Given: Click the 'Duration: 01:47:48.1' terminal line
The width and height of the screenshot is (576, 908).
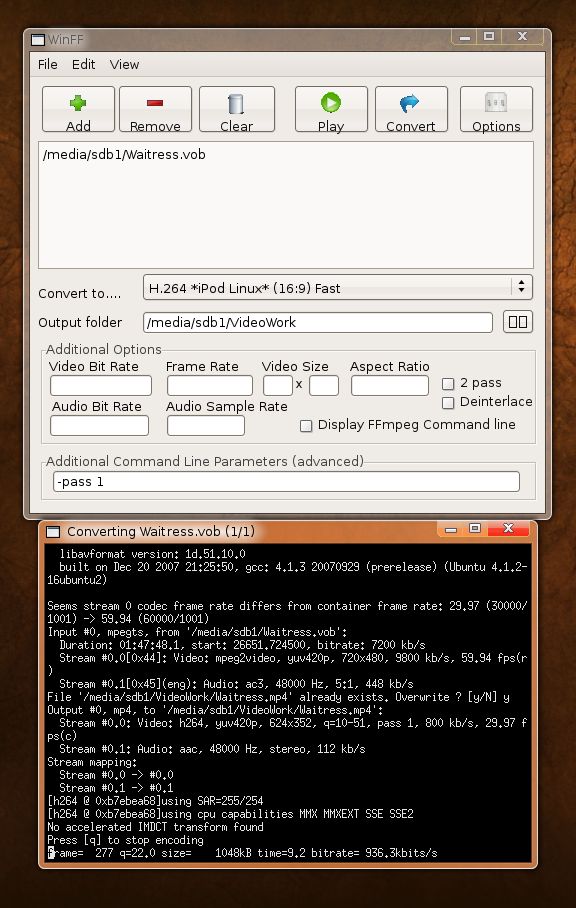Looking at the screenshot, I should [242, 645].
